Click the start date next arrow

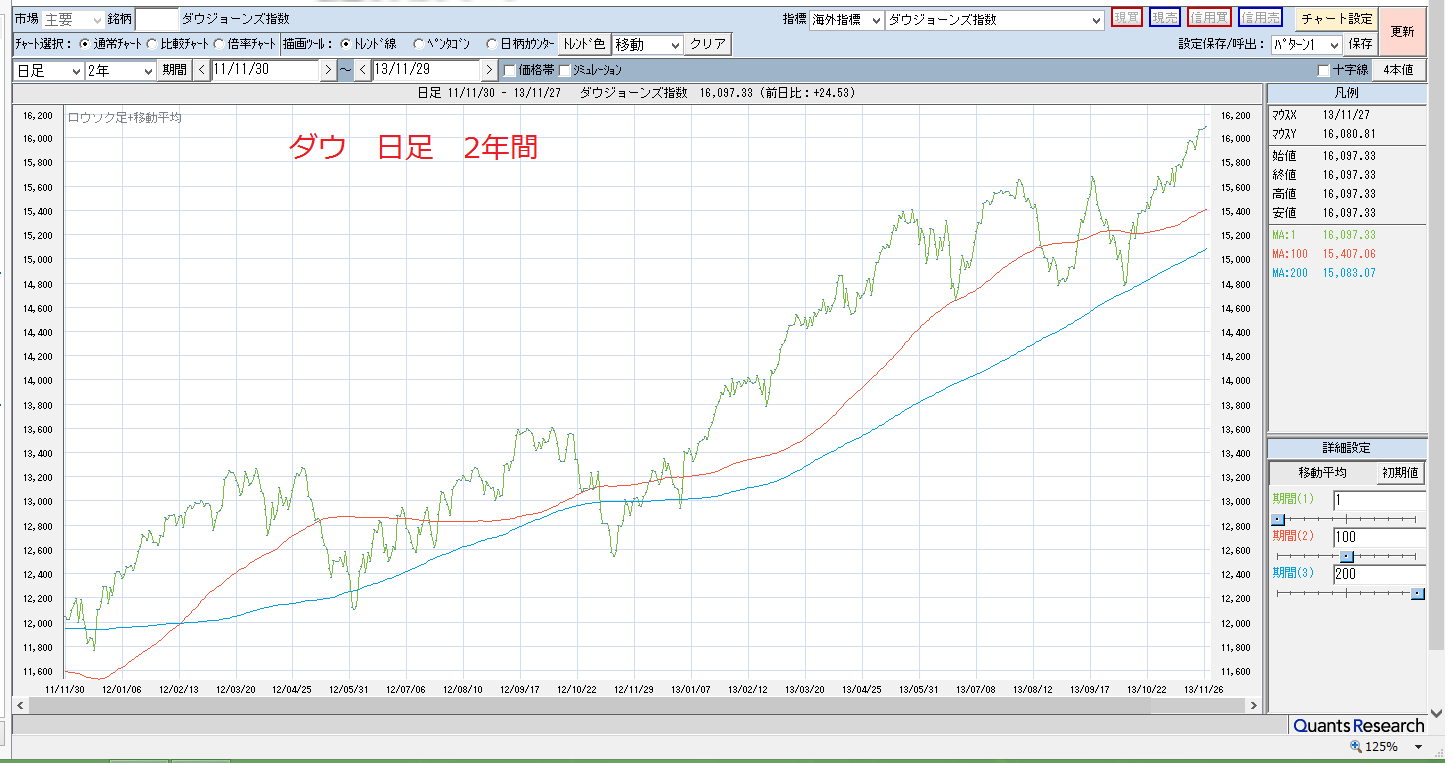coord(329,70)
